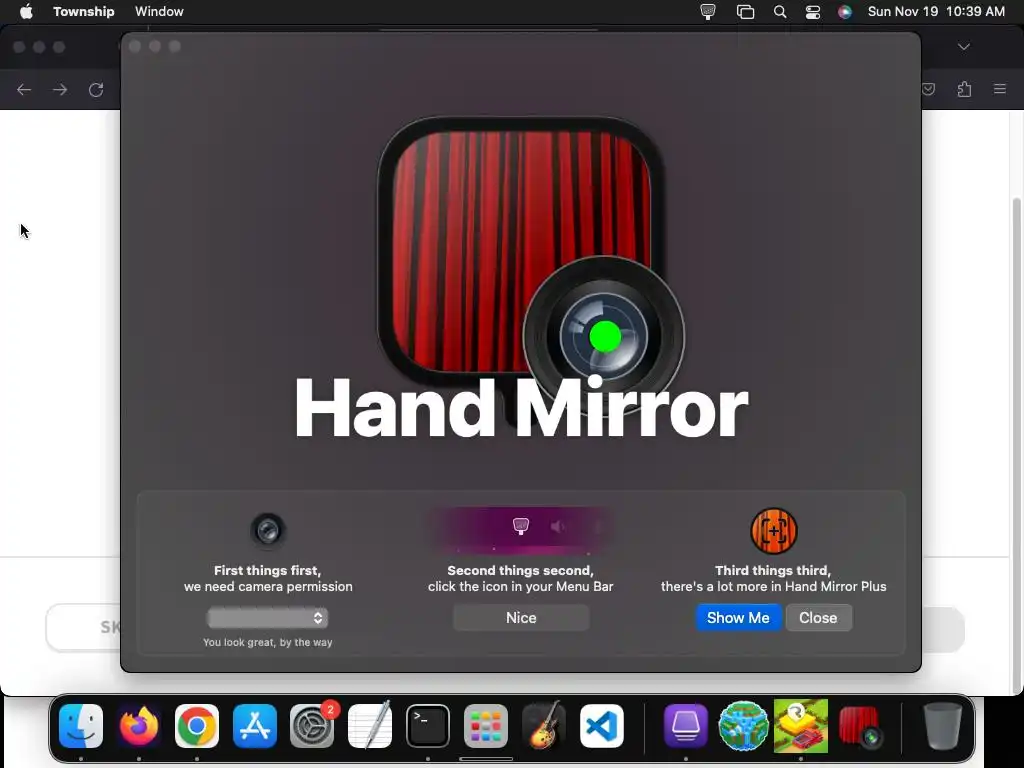Open Google Chrome from the Dock
The image size is (1024, 768).
pos(197,726)
